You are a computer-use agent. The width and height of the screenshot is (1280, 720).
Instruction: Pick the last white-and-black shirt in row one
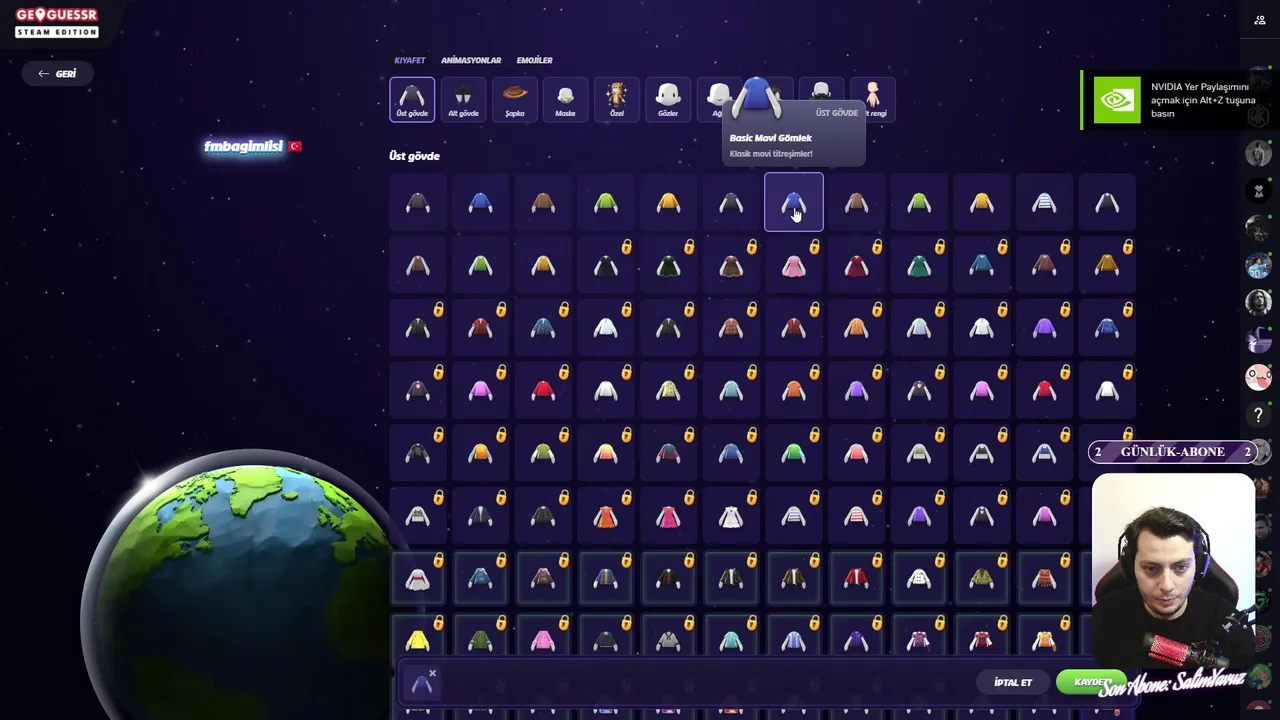point(1107,203)
